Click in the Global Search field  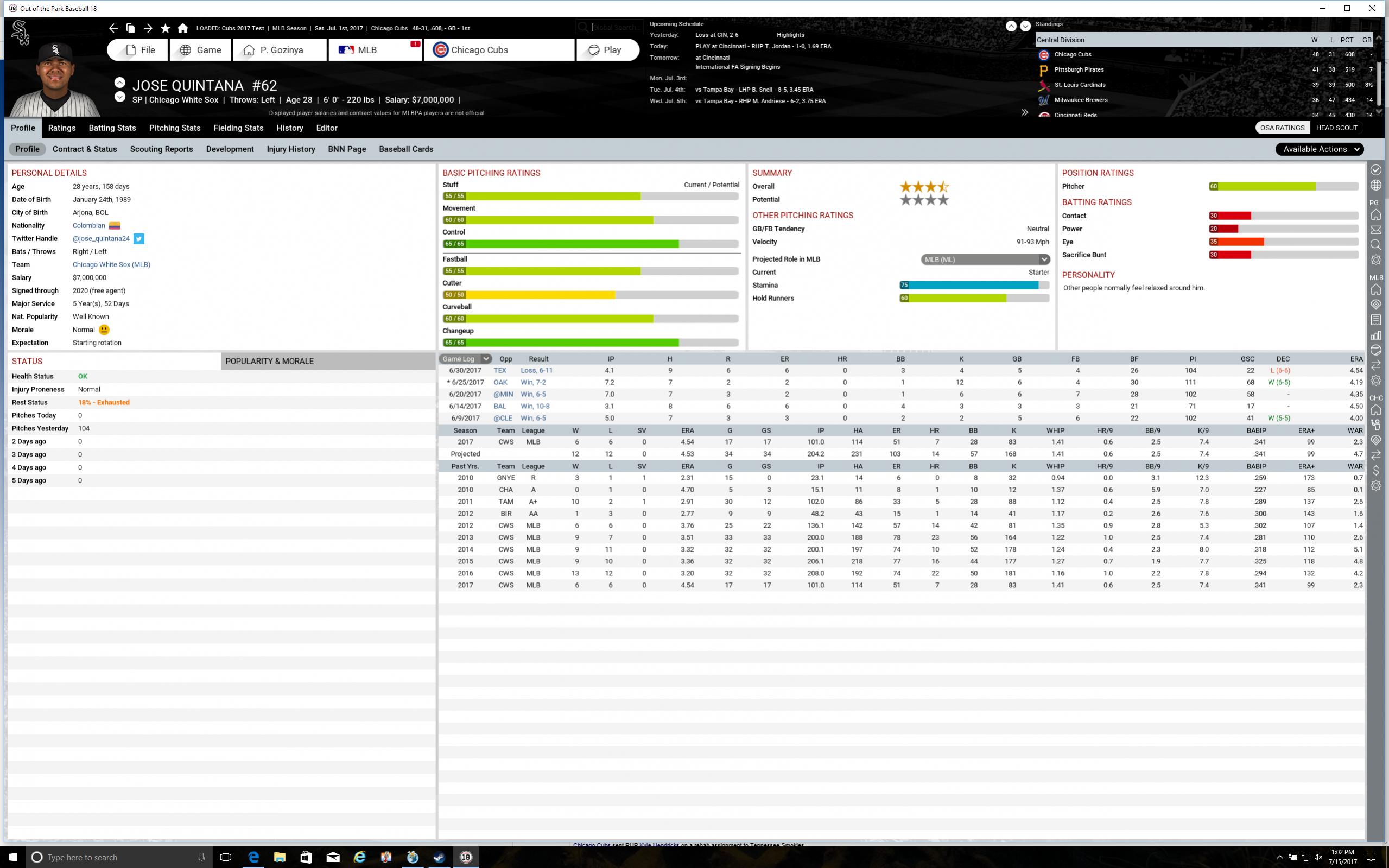pyautogui.click(x=614, y=28)
